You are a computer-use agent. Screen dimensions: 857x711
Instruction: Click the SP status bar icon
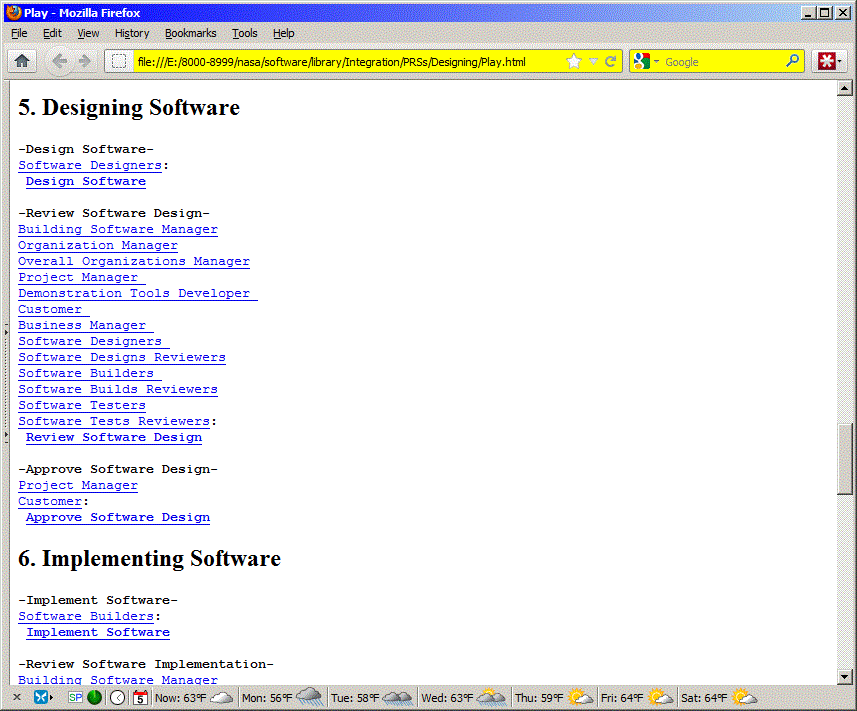pos(75,697)
